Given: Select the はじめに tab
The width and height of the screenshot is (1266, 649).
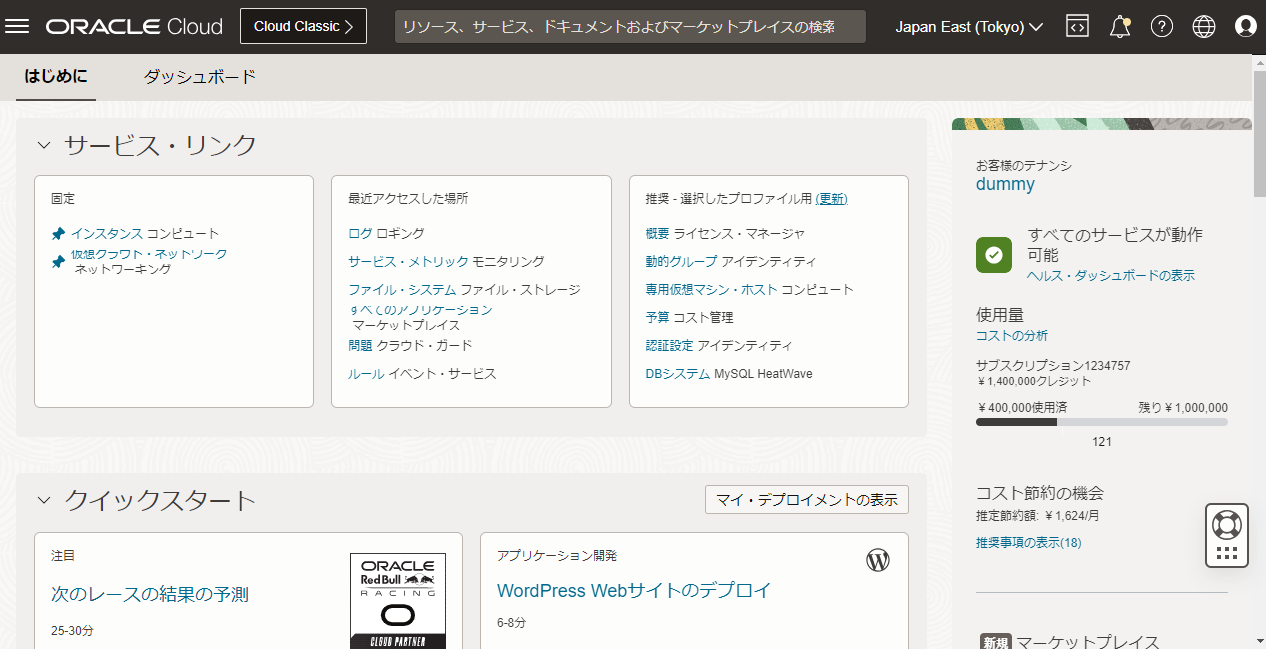Looking at the screenshot, I should click(x=55, y=75).
